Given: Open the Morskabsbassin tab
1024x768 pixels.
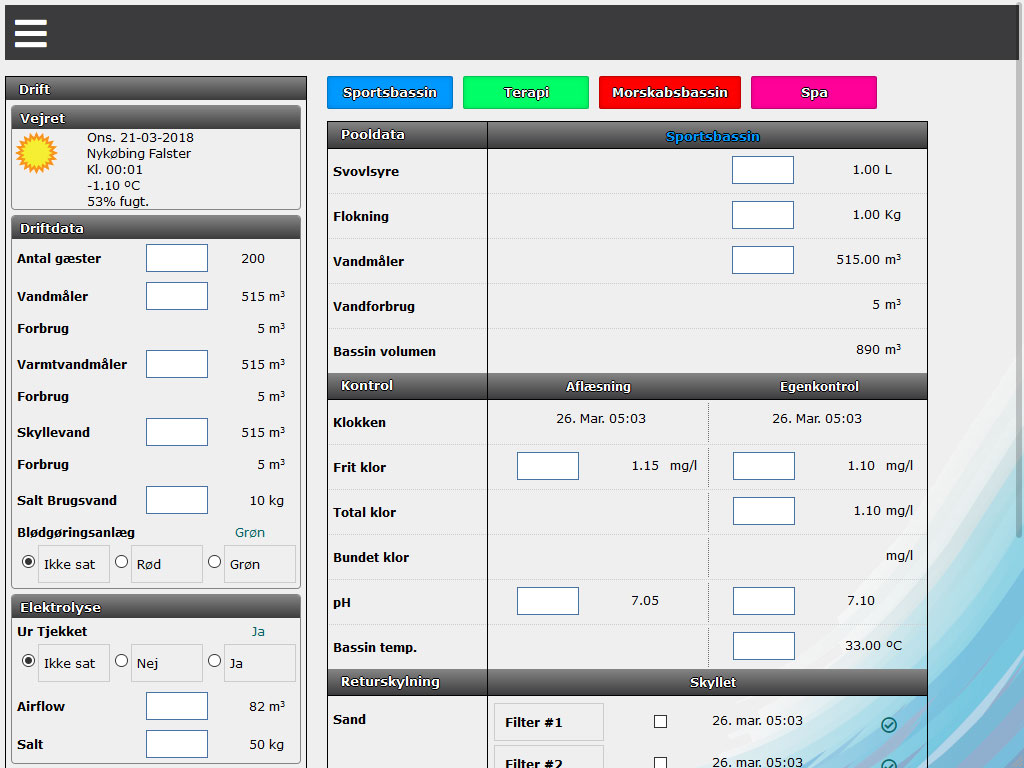Looking at the screenshot, I should tap(670, 93).
